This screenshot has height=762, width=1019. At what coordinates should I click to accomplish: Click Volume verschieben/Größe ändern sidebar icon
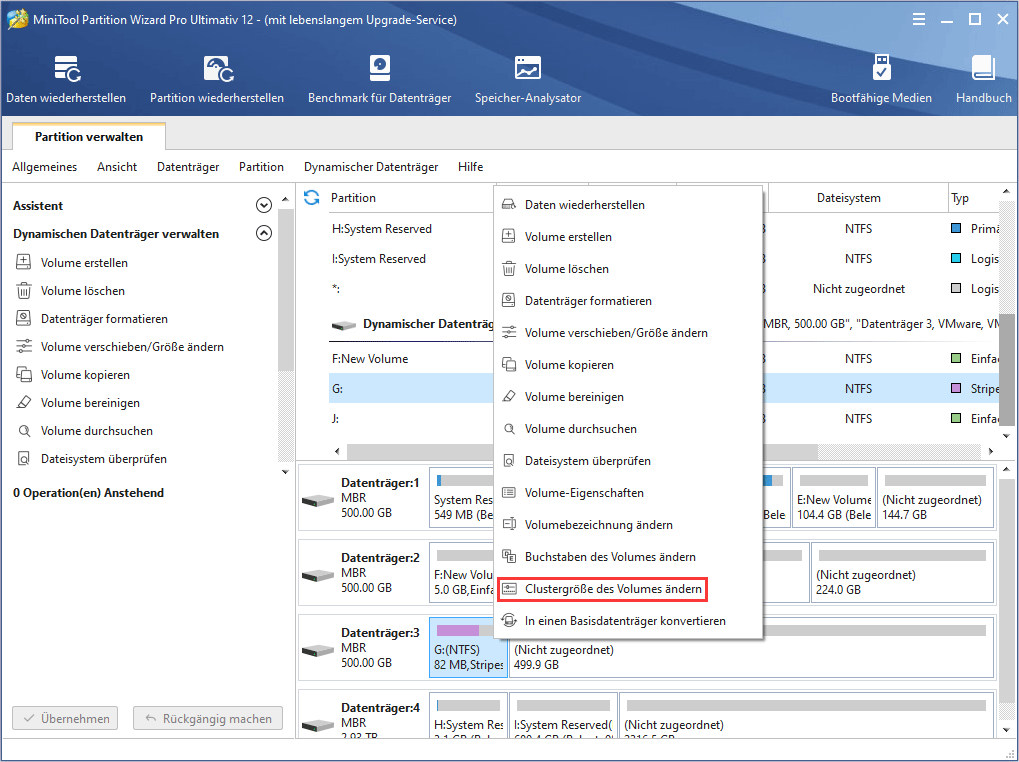[x=23, y=346]
